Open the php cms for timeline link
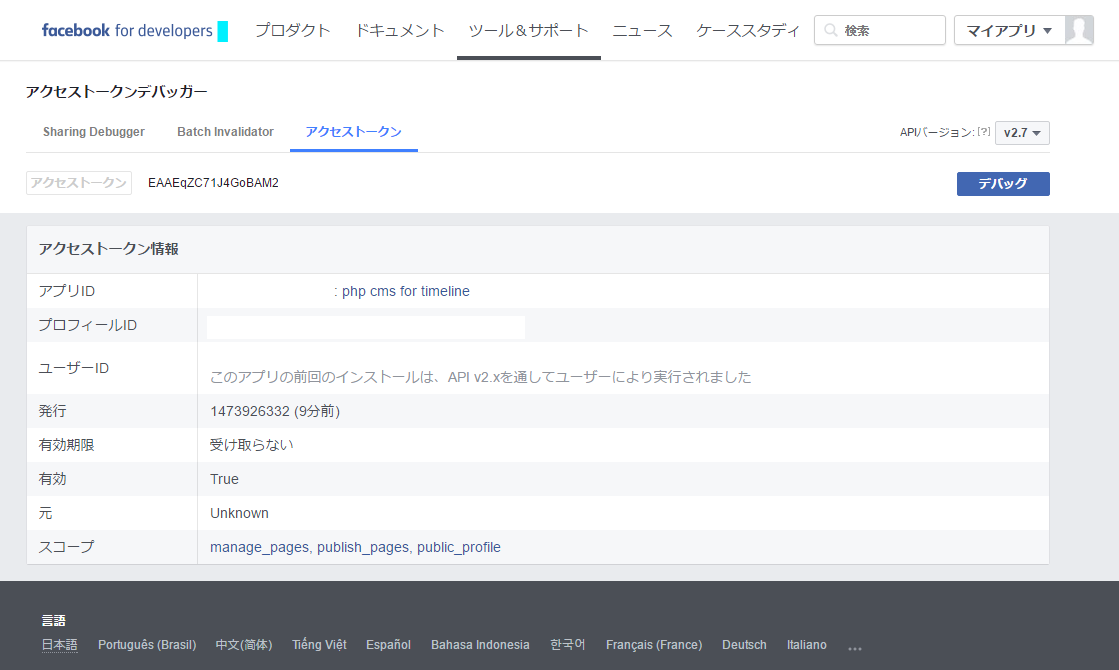 pos(405,291)
